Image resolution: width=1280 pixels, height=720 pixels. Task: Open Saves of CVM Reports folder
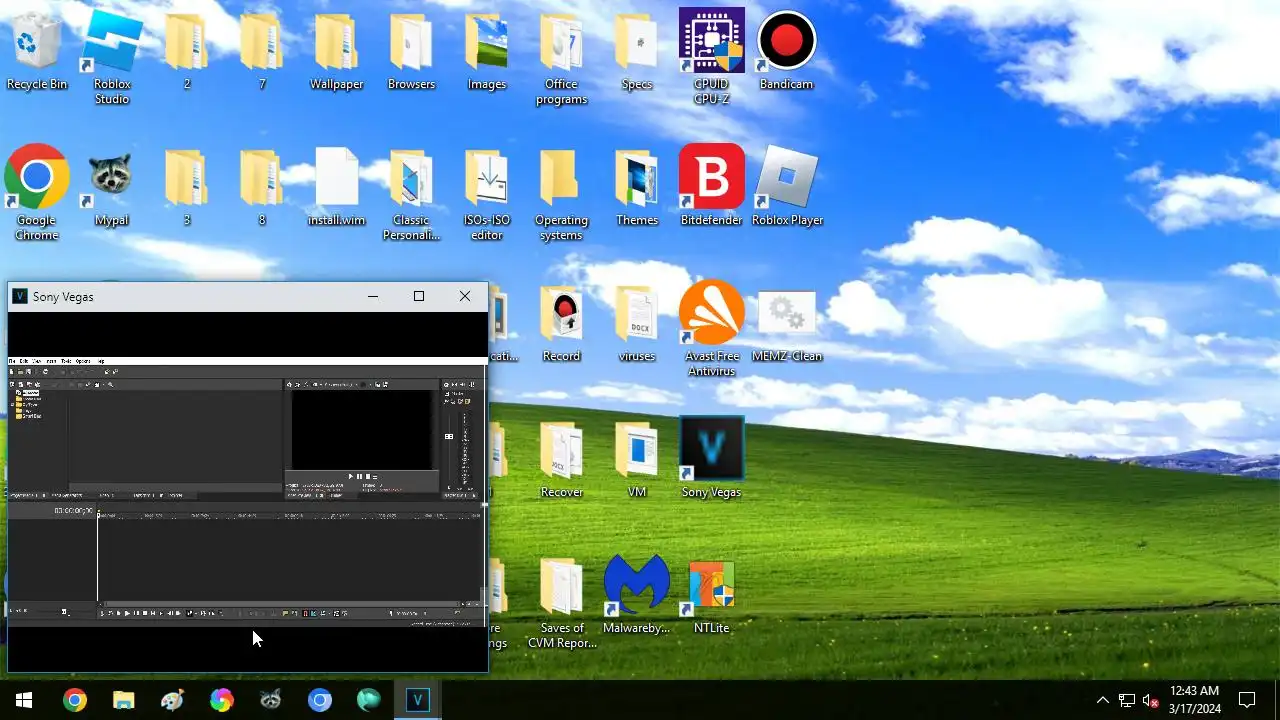pos(562,602)
